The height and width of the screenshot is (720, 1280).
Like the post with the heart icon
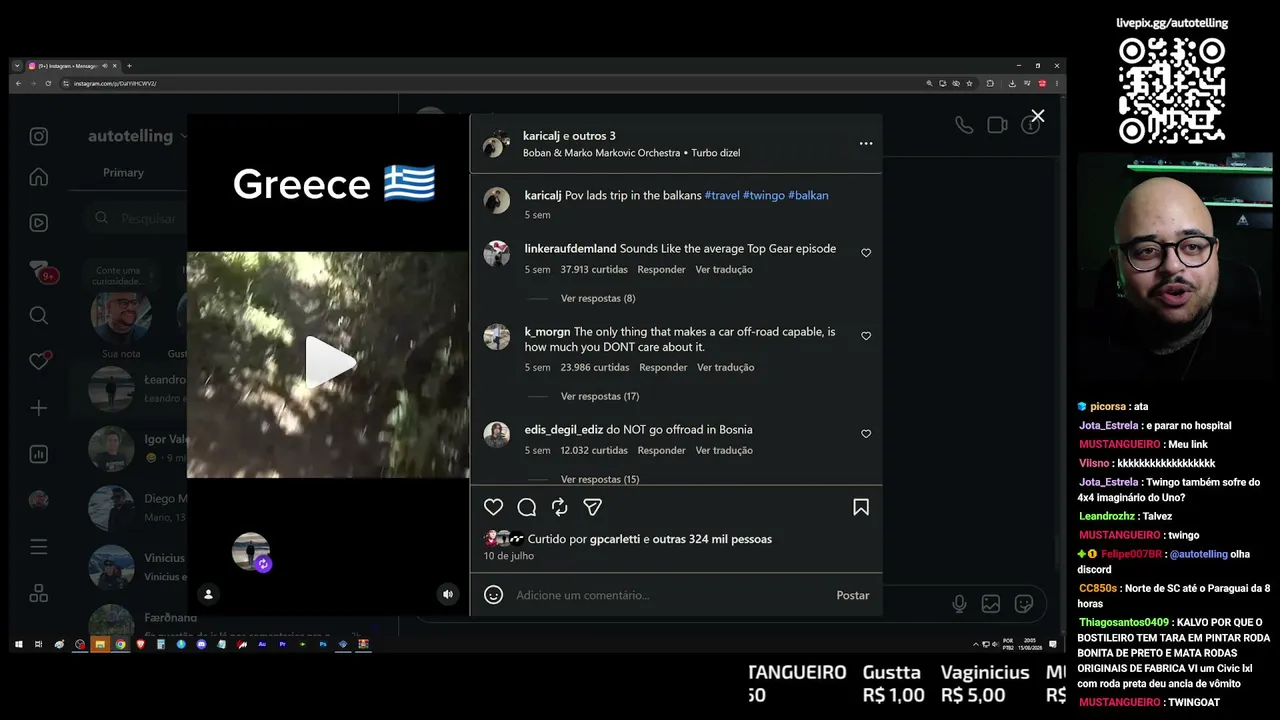494,507
